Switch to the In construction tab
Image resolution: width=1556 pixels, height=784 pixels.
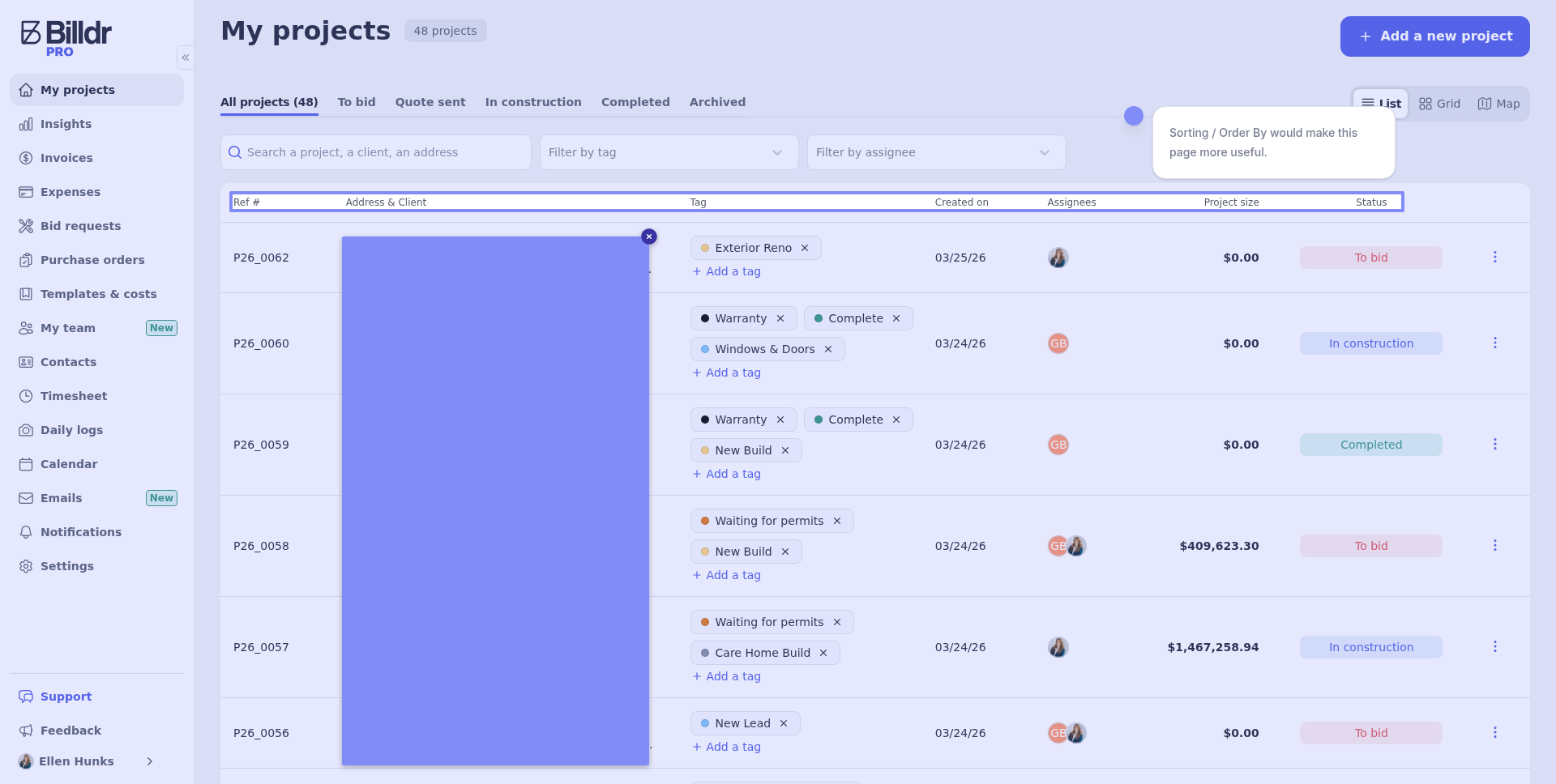tap(533, 102)
